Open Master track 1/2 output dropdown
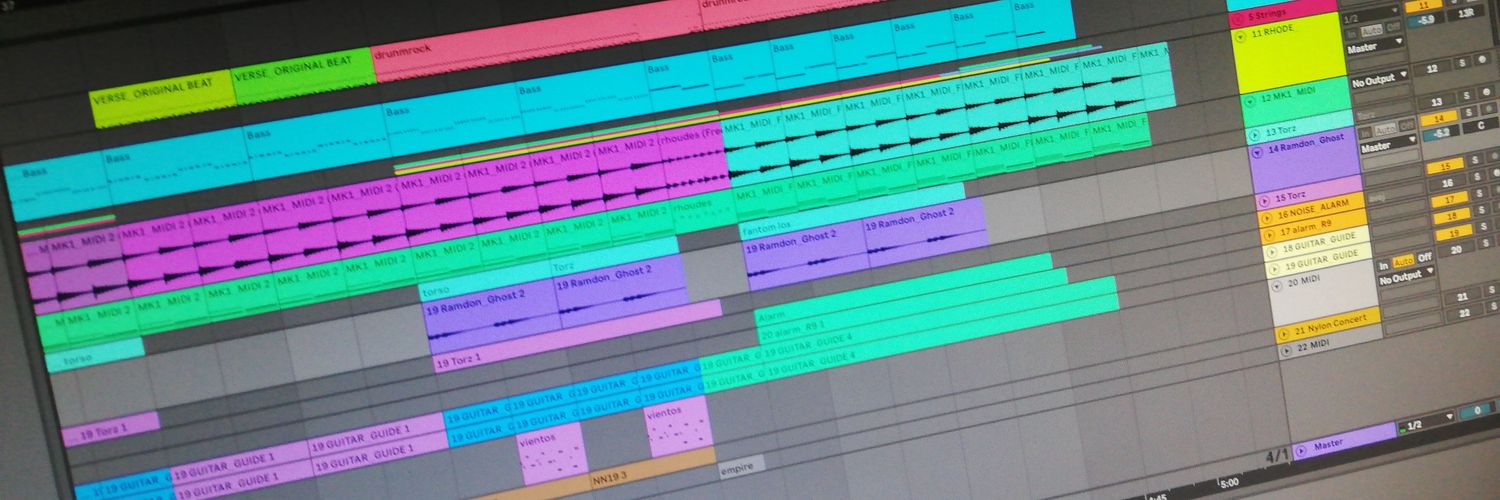 (x=1426, y=422)
